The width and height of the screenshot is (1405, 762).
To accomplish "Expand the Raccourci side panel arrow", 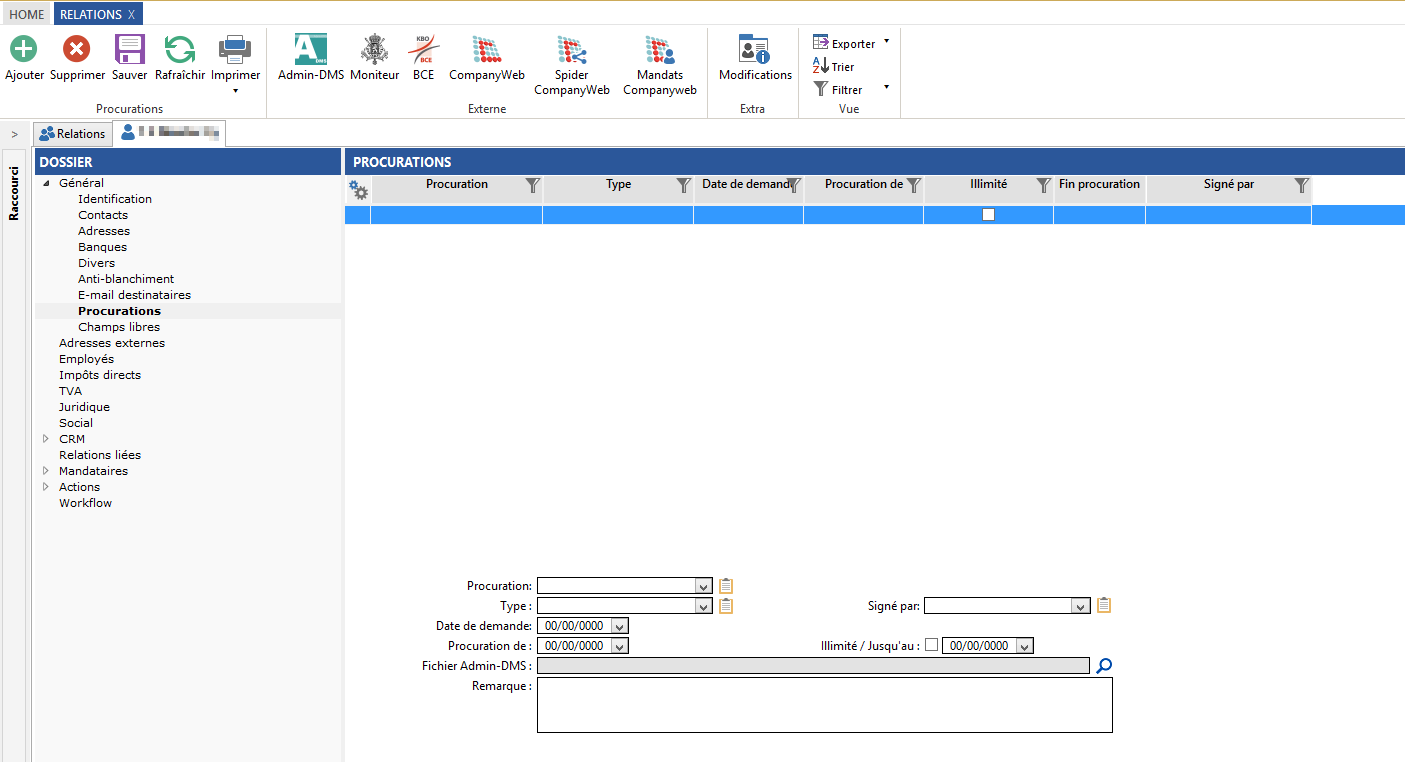I will click(14, 134).
